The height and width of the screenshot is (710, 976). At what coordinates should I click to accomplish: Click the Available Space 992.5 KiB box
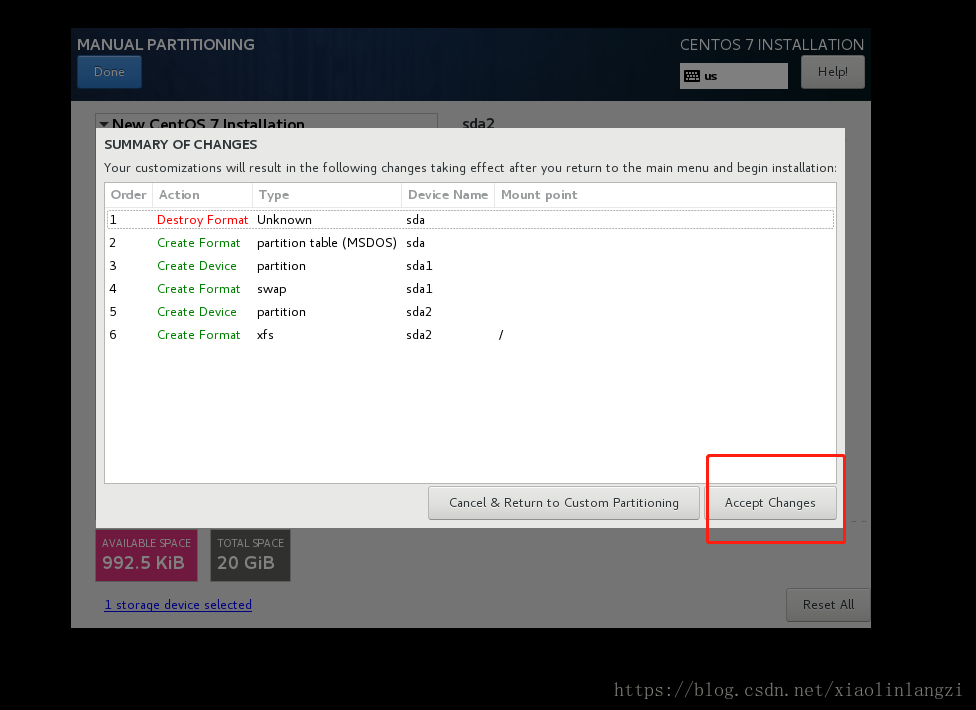(x=146, y=555)
